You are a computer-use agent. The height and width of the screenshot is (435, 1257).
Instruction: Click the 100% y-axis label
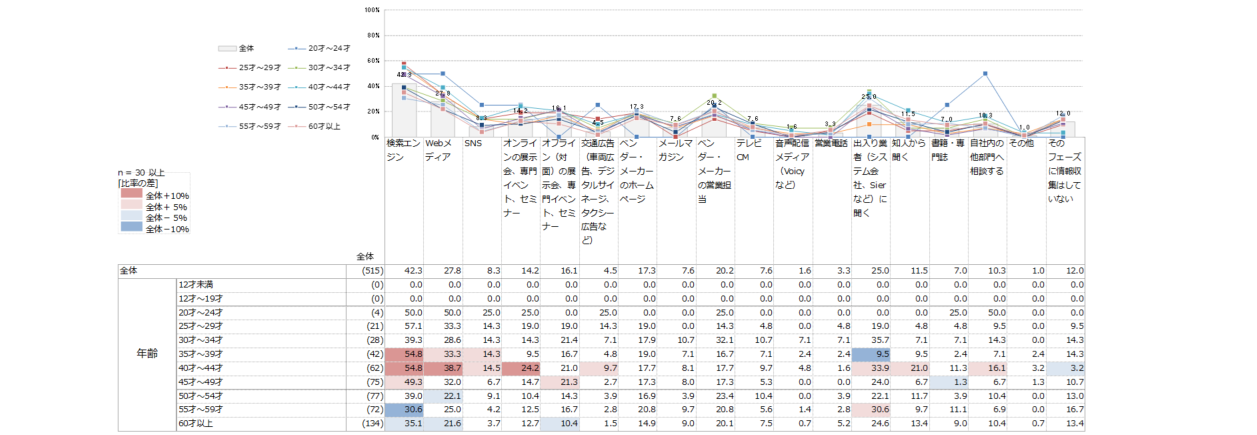coord(371,10)
